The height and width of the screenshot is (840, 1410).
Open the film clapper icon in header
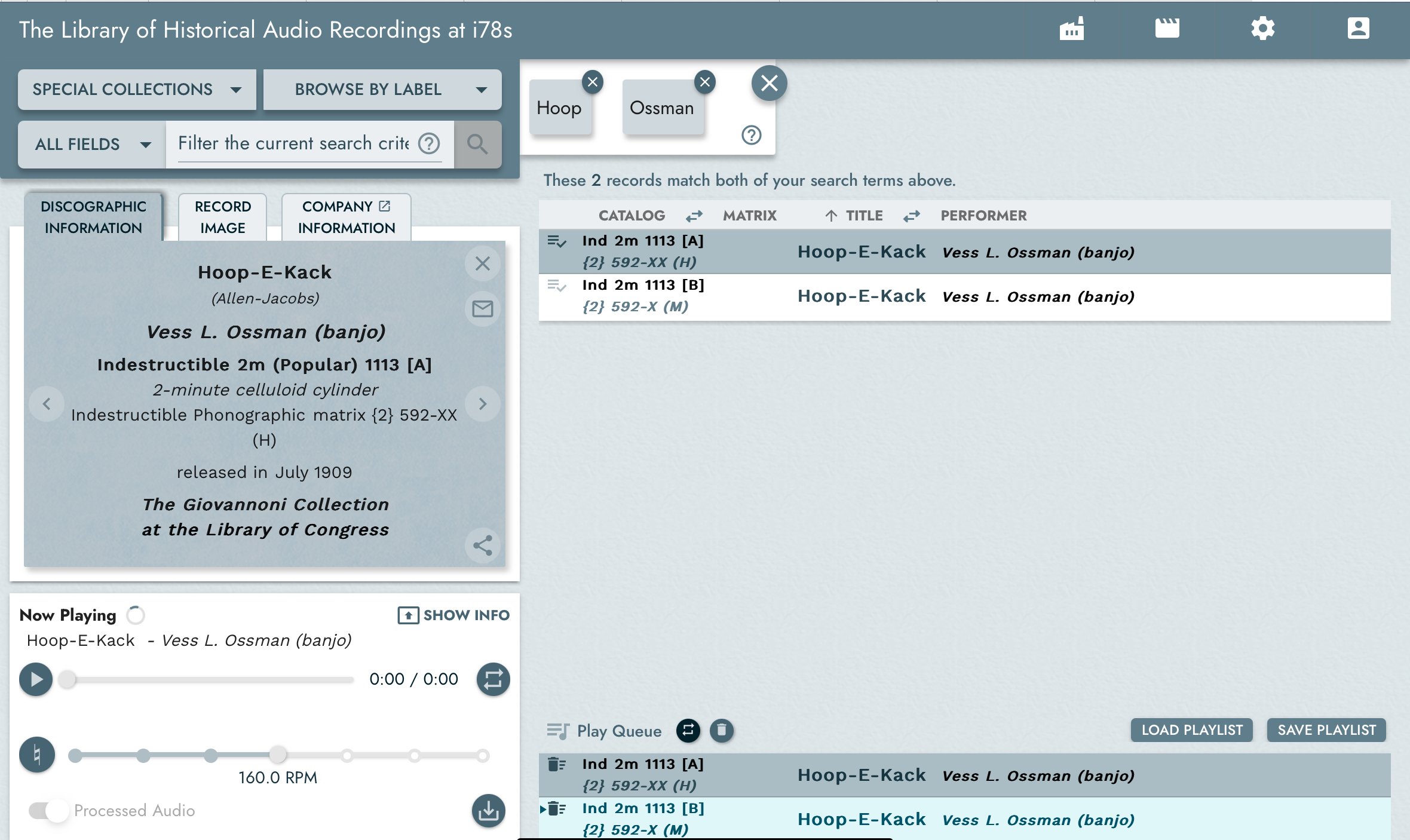pyautogui.click(x=1167, y=29)
